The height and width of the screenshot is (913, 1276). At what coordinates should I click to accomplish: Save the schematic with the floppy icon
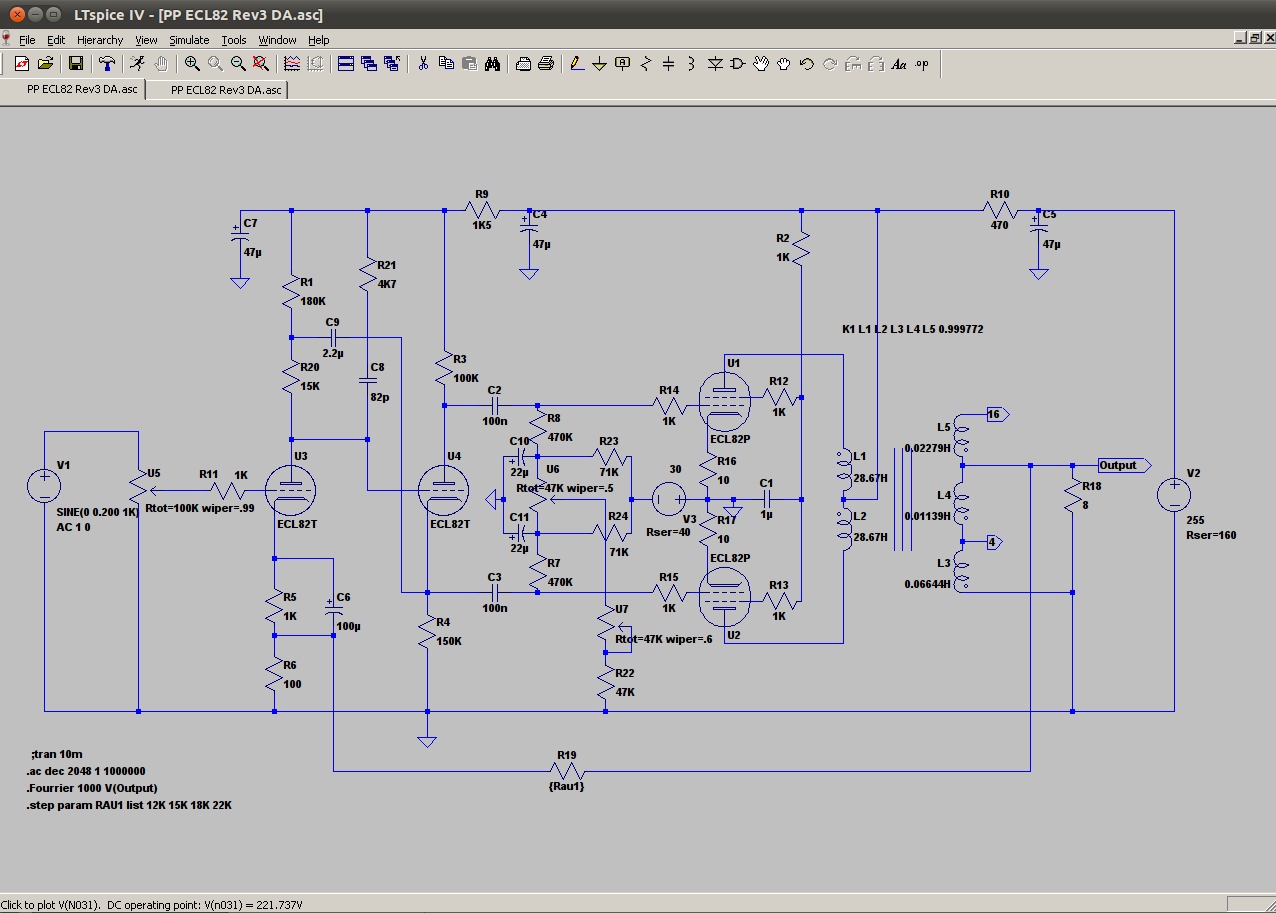click(x=75, y=64)
